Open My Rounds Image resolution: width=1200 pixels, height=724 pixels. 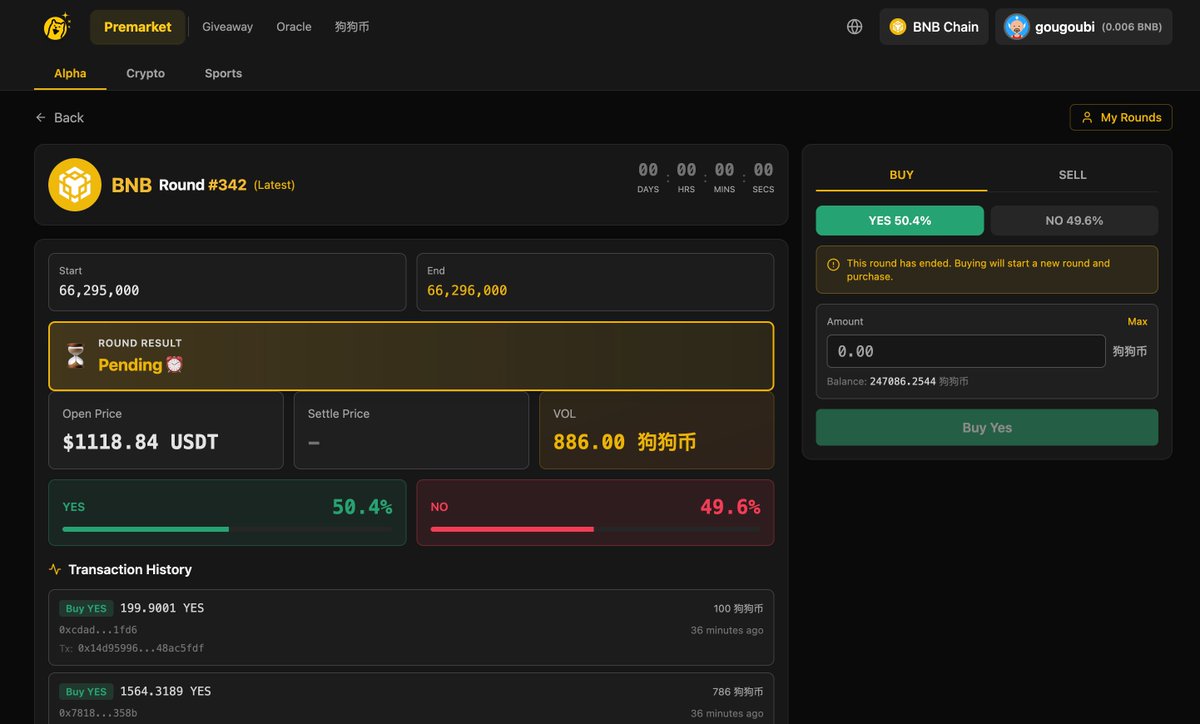[x=1121, y=118]
